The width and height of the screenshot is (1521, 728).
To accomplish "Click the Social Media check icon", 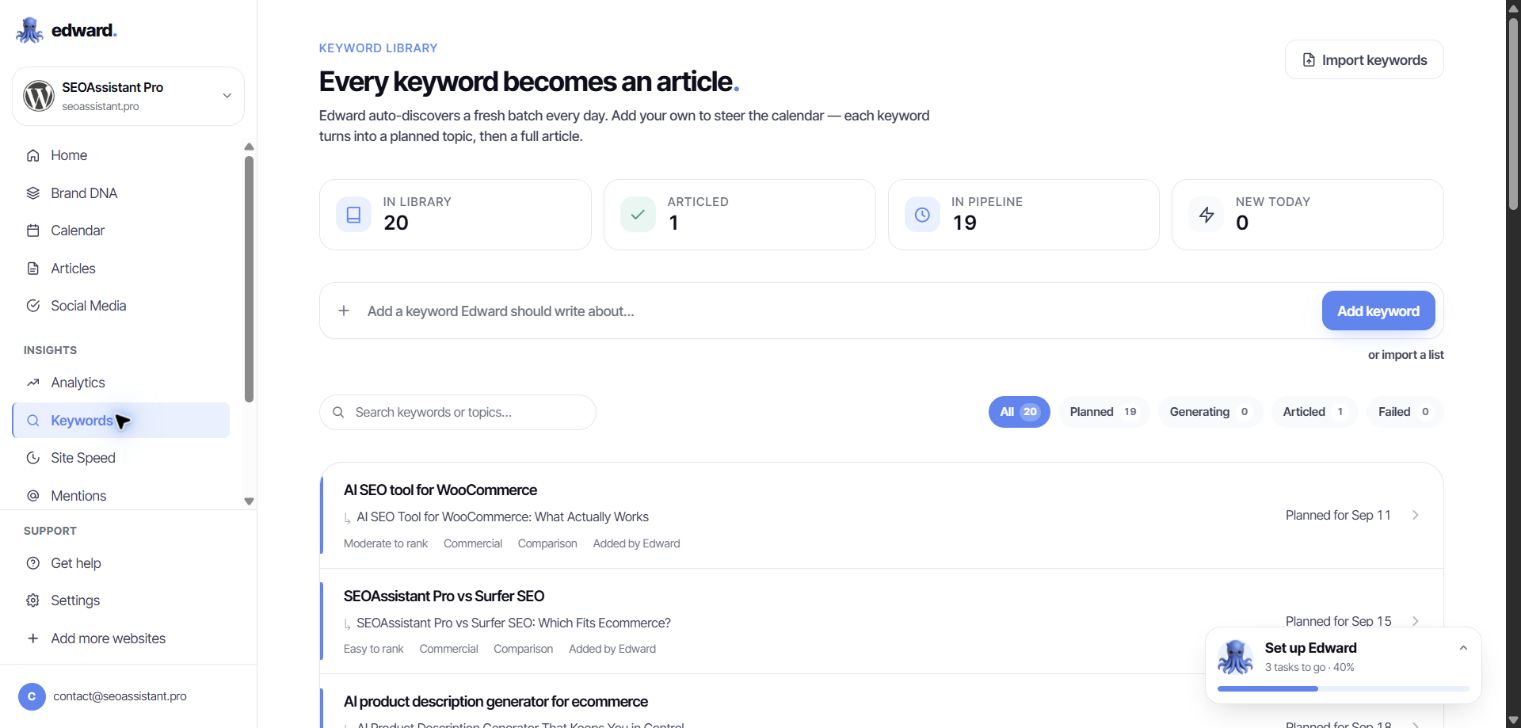I will [x=33, y=305].
